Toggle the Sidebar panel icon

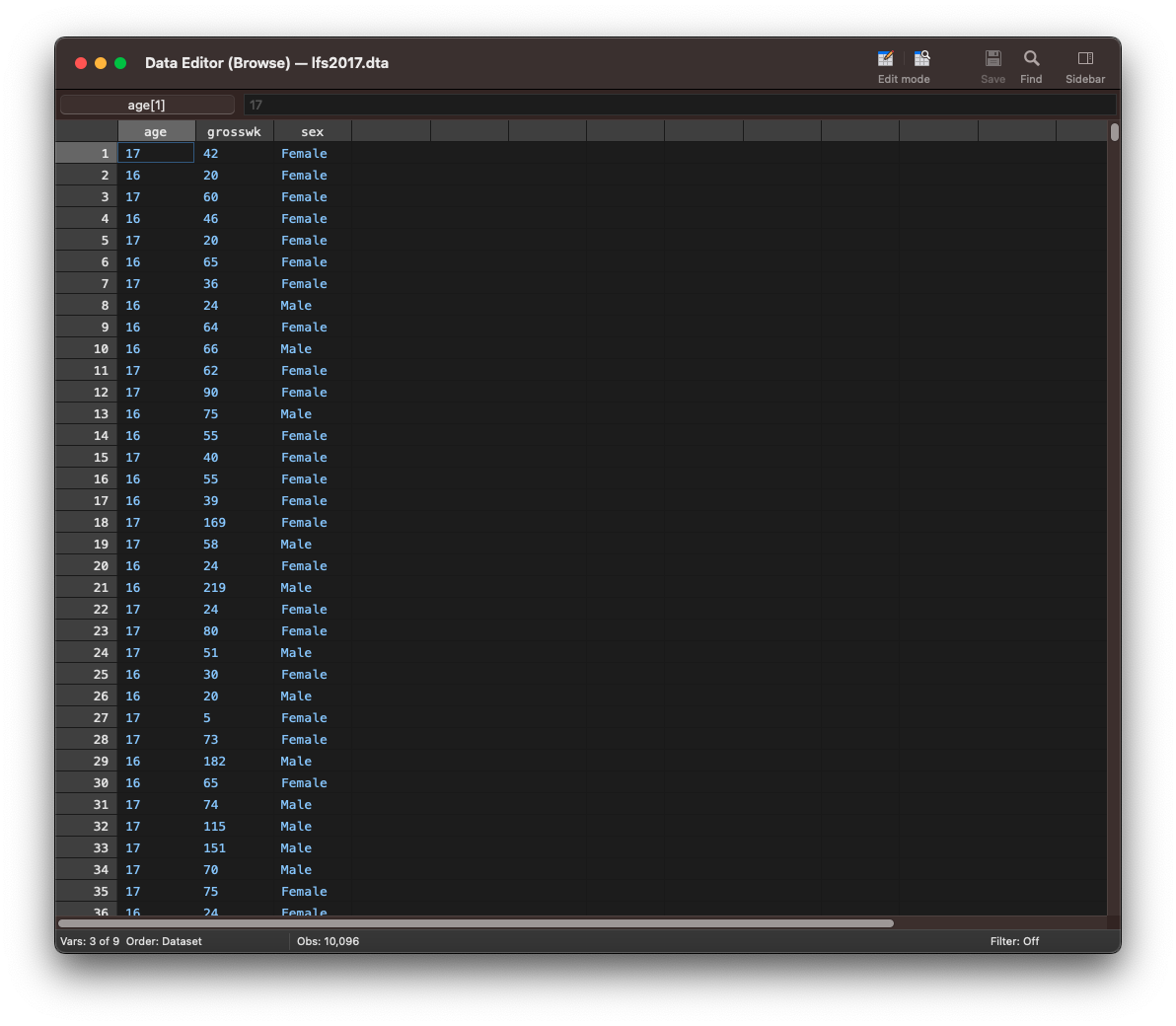tap(1085, 59)
